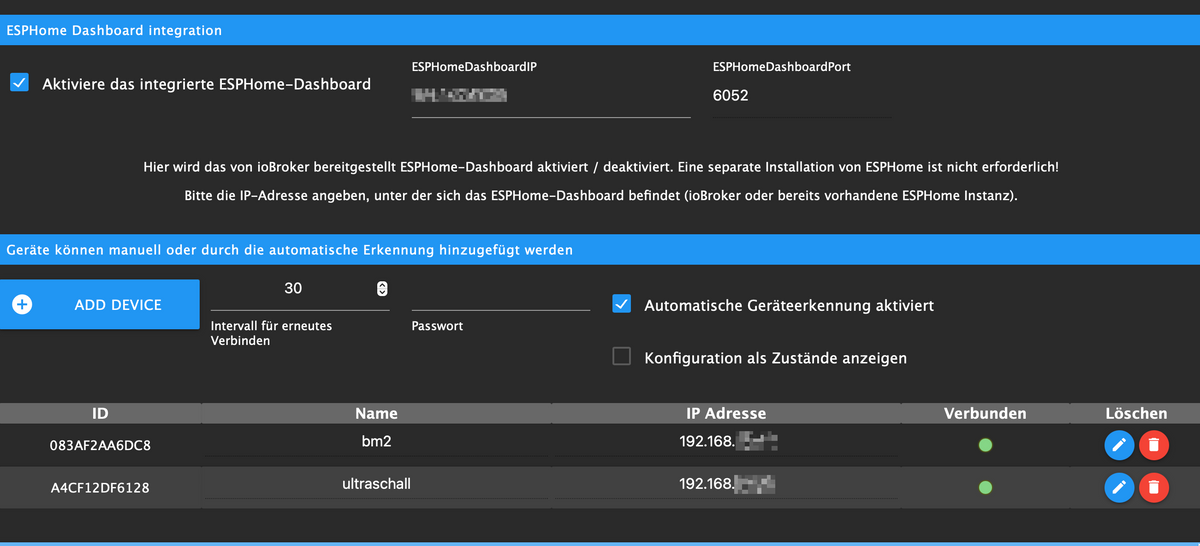1200x546 pixels.
Task: Click the Aktiviere das integrierte ESPHome-Dashboard label
Action: coord(206,84)
